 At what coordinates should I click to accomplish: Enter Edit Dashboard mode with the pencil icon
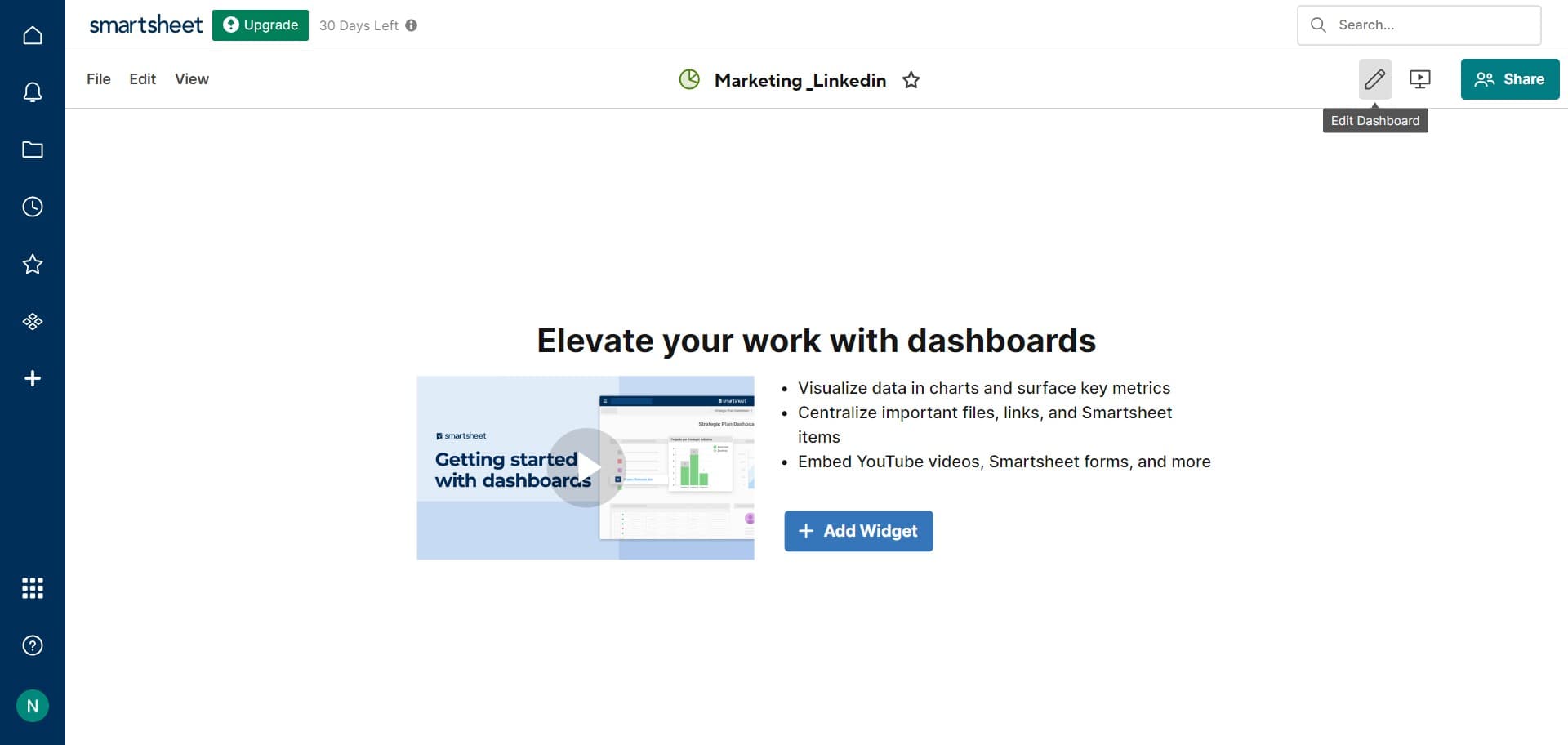[1376, 78]
